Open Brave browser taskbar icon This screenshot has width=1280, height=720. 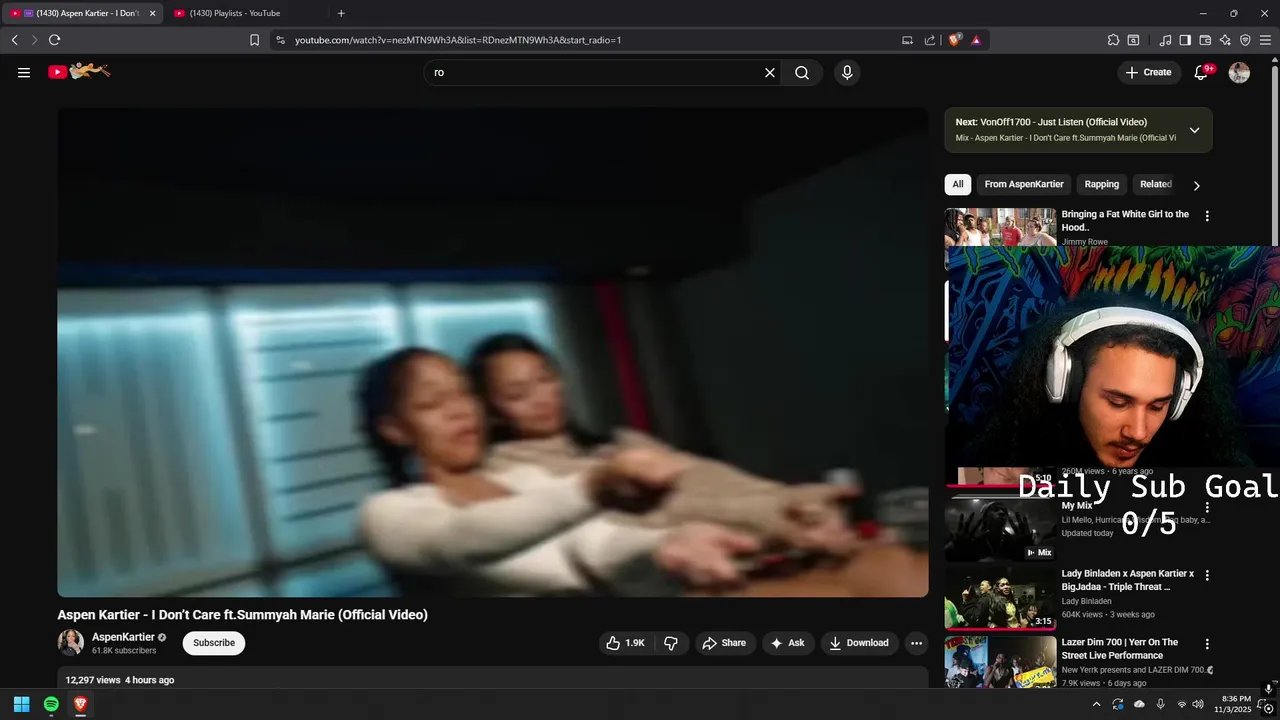[x=81, y=704]
